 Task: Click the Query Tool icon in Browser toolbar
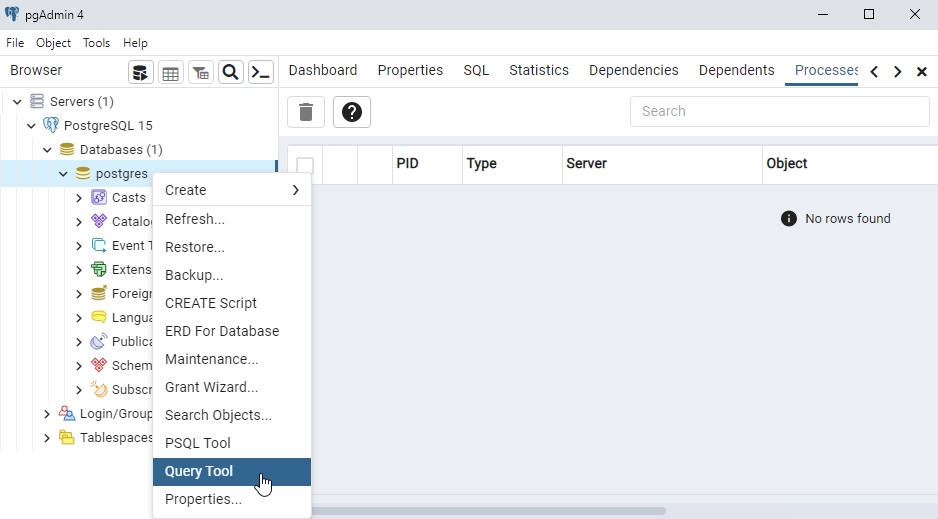point(141,72)
